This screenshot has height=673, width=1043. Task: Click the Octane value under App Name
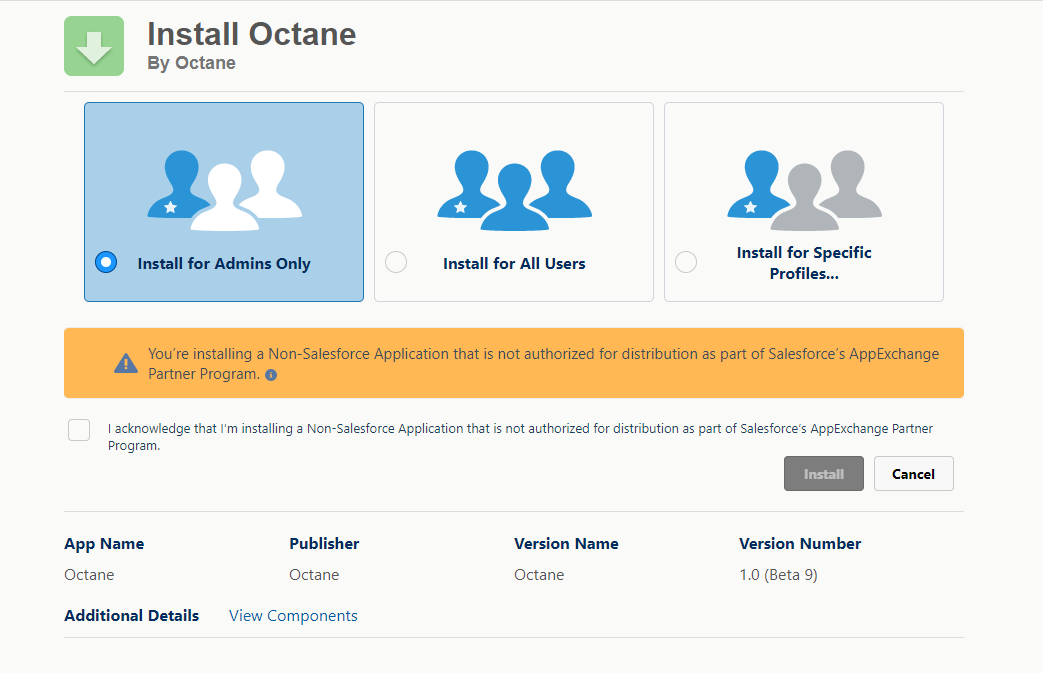point(89,575)
